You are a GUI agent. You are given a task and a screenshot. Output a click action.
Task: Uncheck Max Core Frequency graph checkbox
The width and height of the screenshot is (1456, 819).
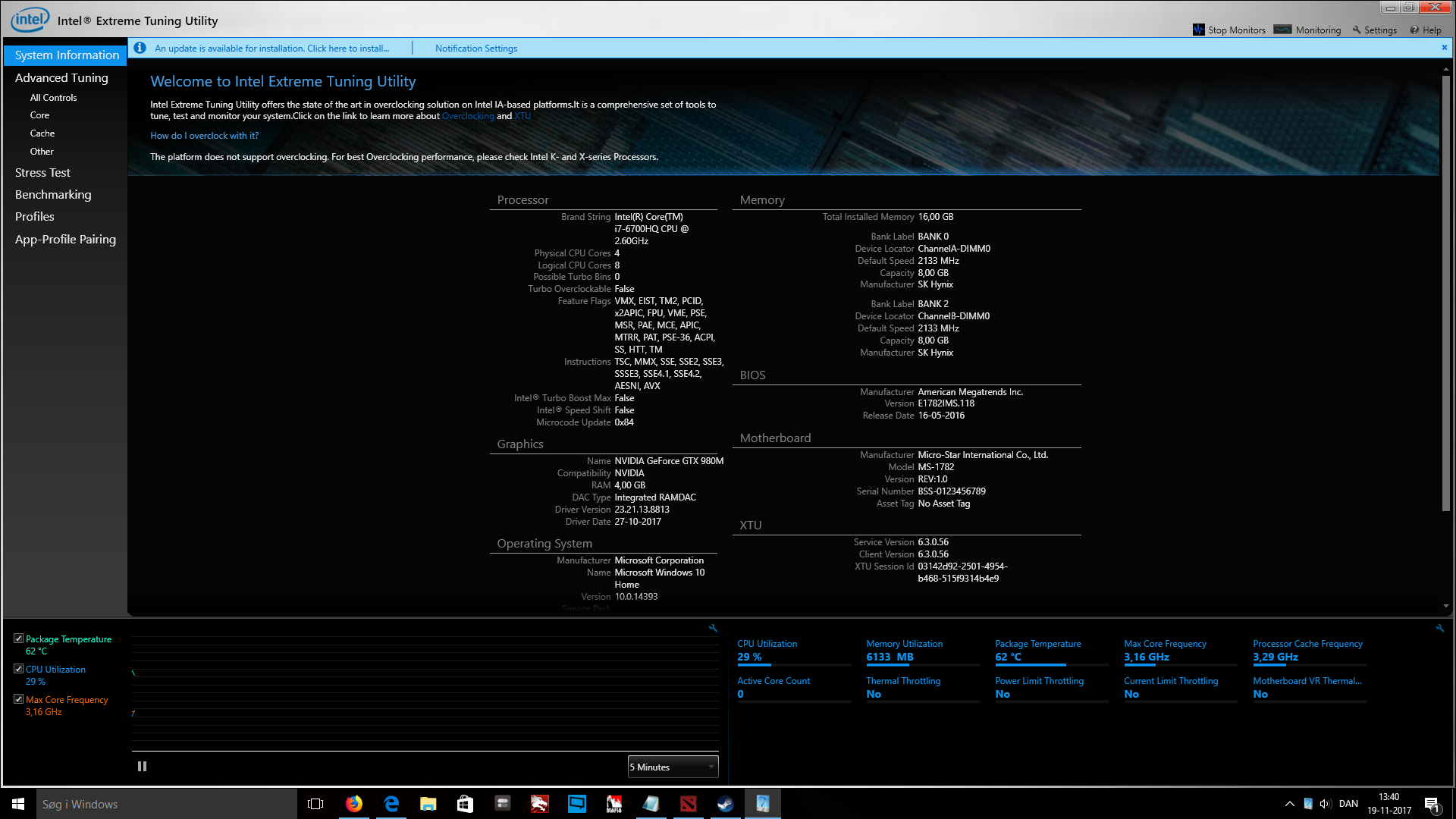click(x=18, y=699)
